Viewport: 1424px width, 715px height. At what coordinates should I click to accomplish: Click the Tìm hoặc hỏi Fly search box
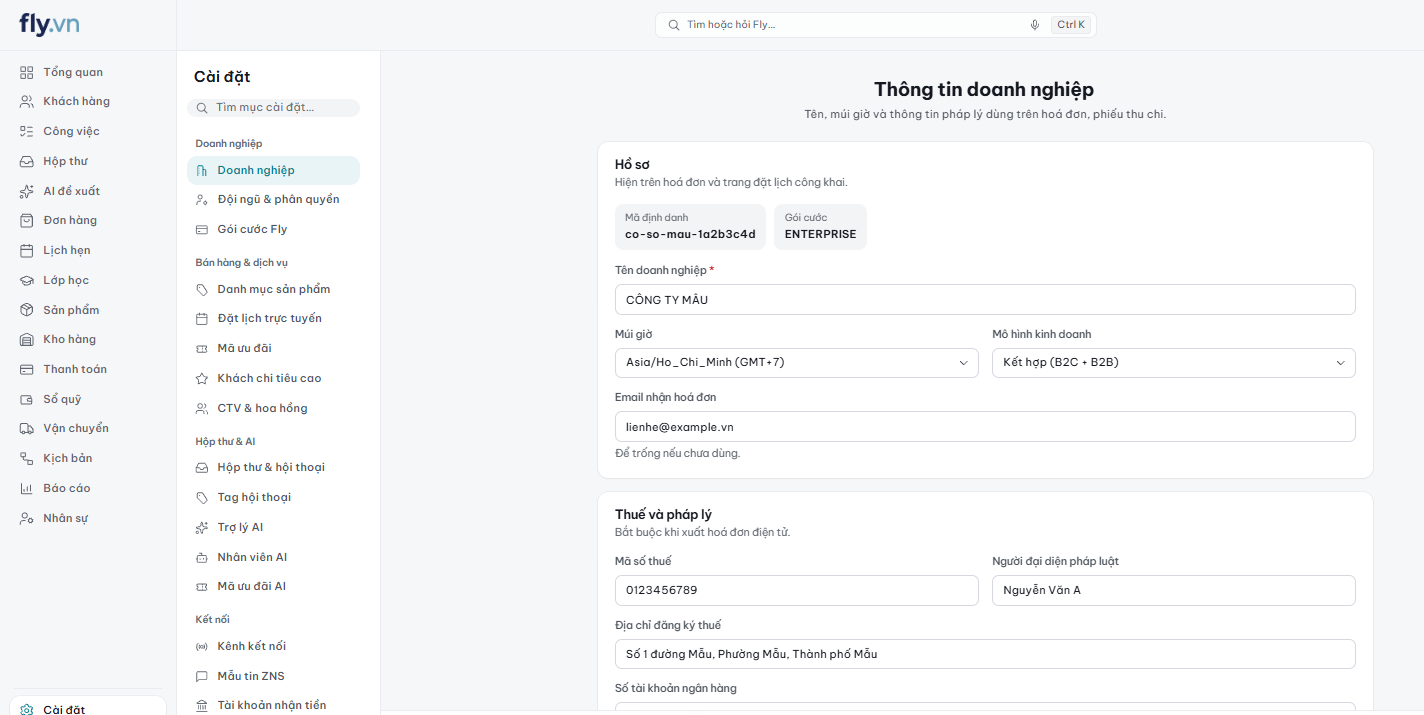(875, 25)
